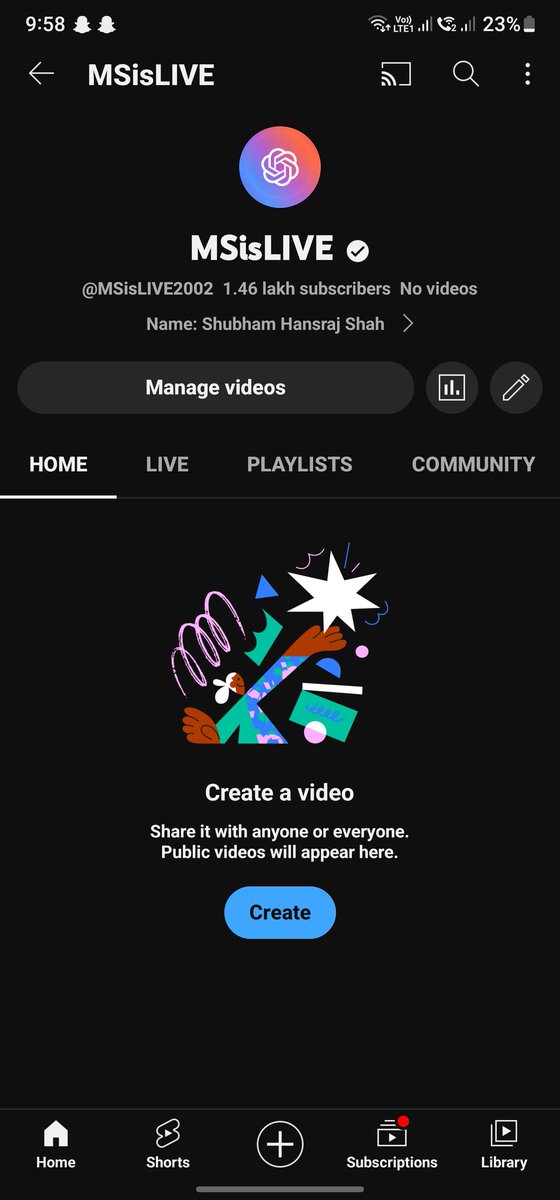Tap the colorful create-video illustration
Screen dimensions: 560x1200
tap(280, 645)
